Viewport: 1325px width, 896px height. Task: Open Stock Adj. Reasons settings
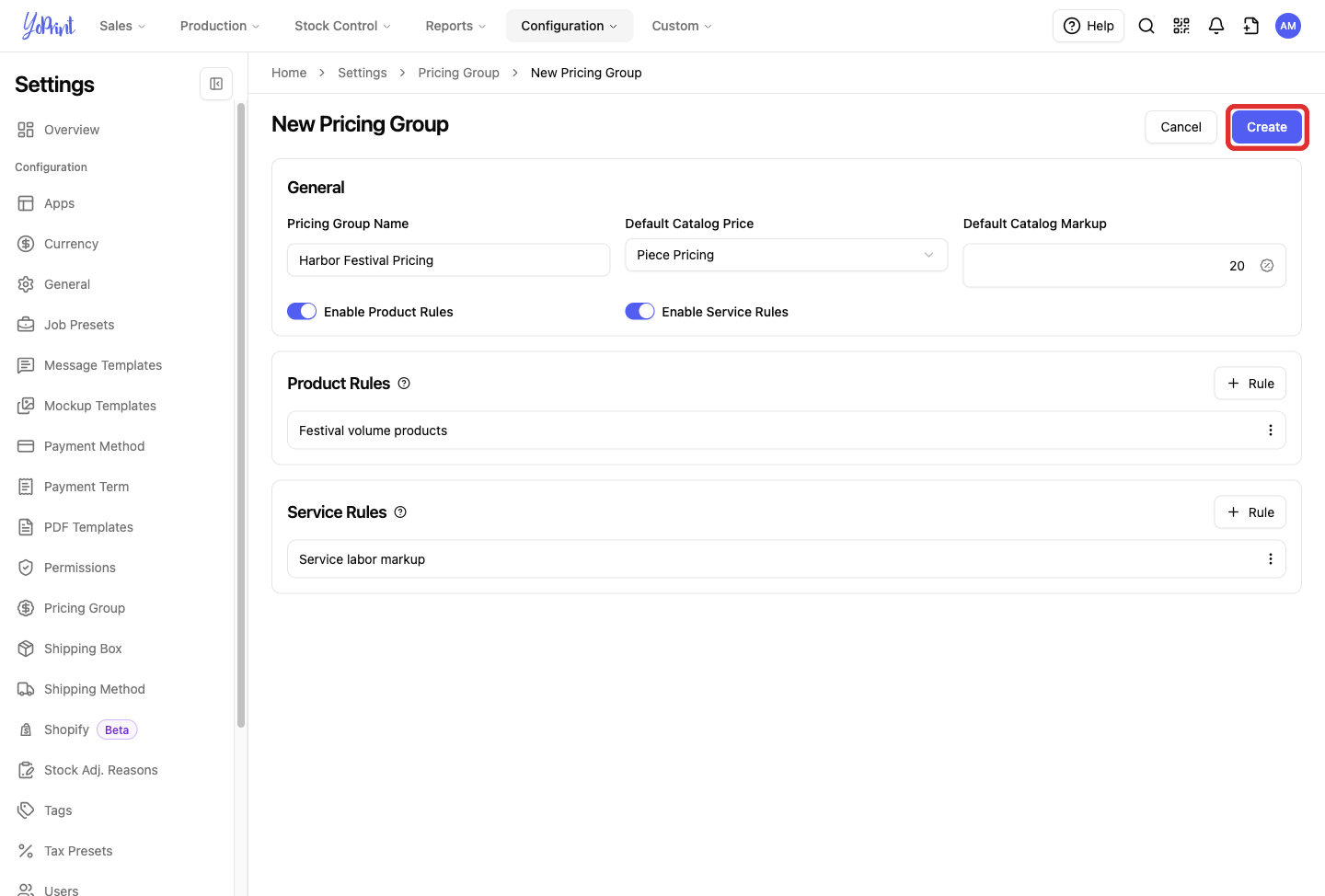point(101,770)
